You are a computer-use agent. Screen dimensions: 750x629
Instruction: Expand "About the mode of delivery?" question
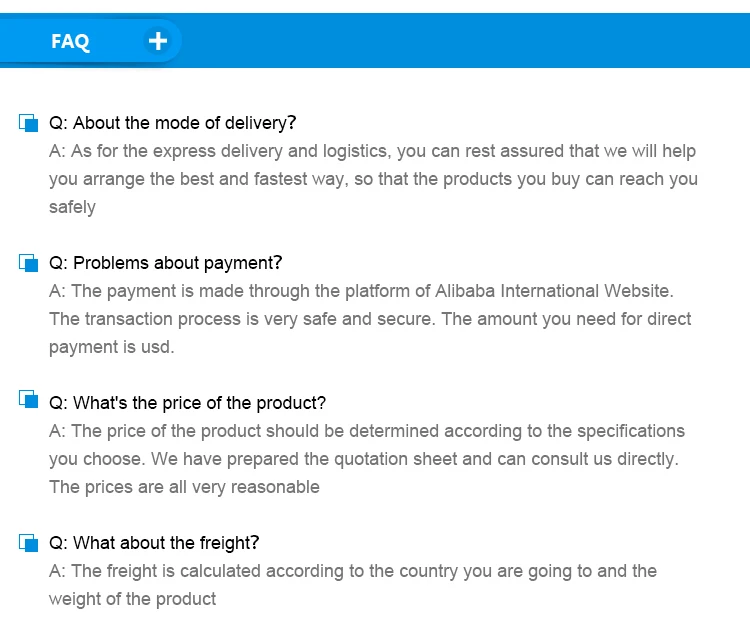pos(173,123)
